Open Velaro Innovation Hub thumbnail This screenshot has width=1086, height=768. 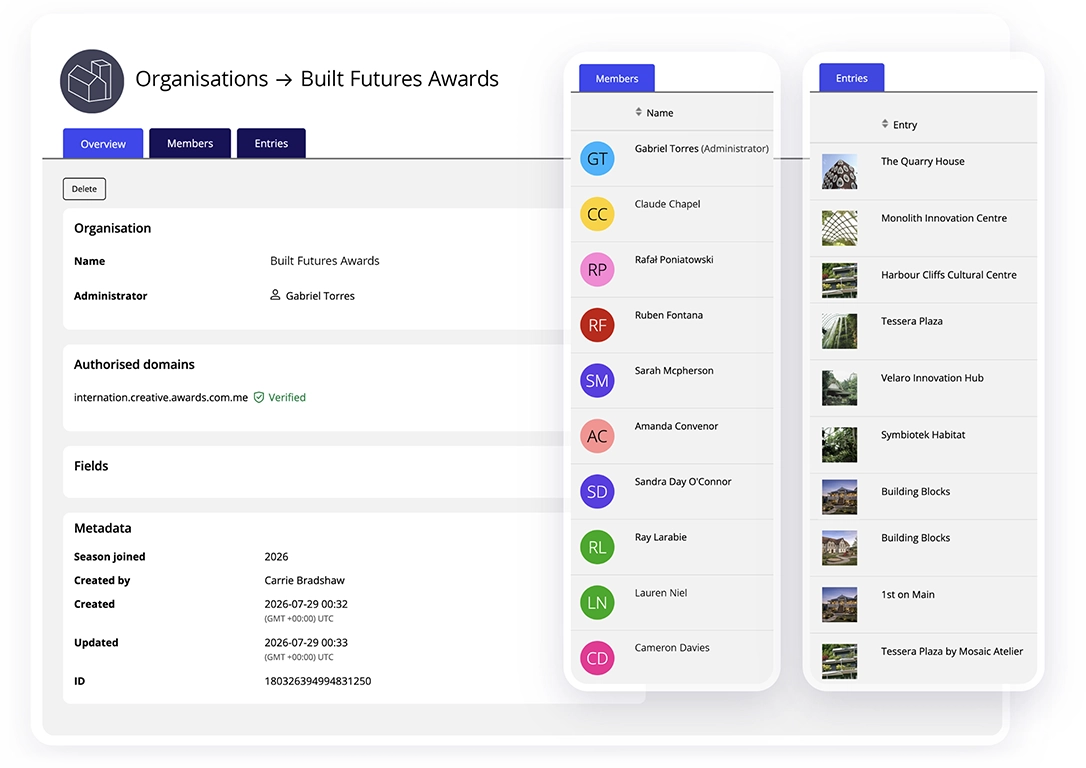point(839,388)
